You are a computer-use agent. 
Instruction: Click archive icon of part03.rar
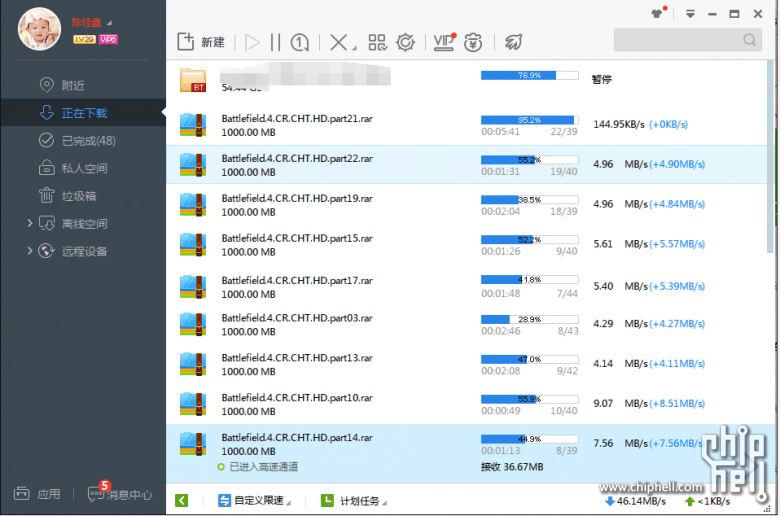tap(193, 324)
